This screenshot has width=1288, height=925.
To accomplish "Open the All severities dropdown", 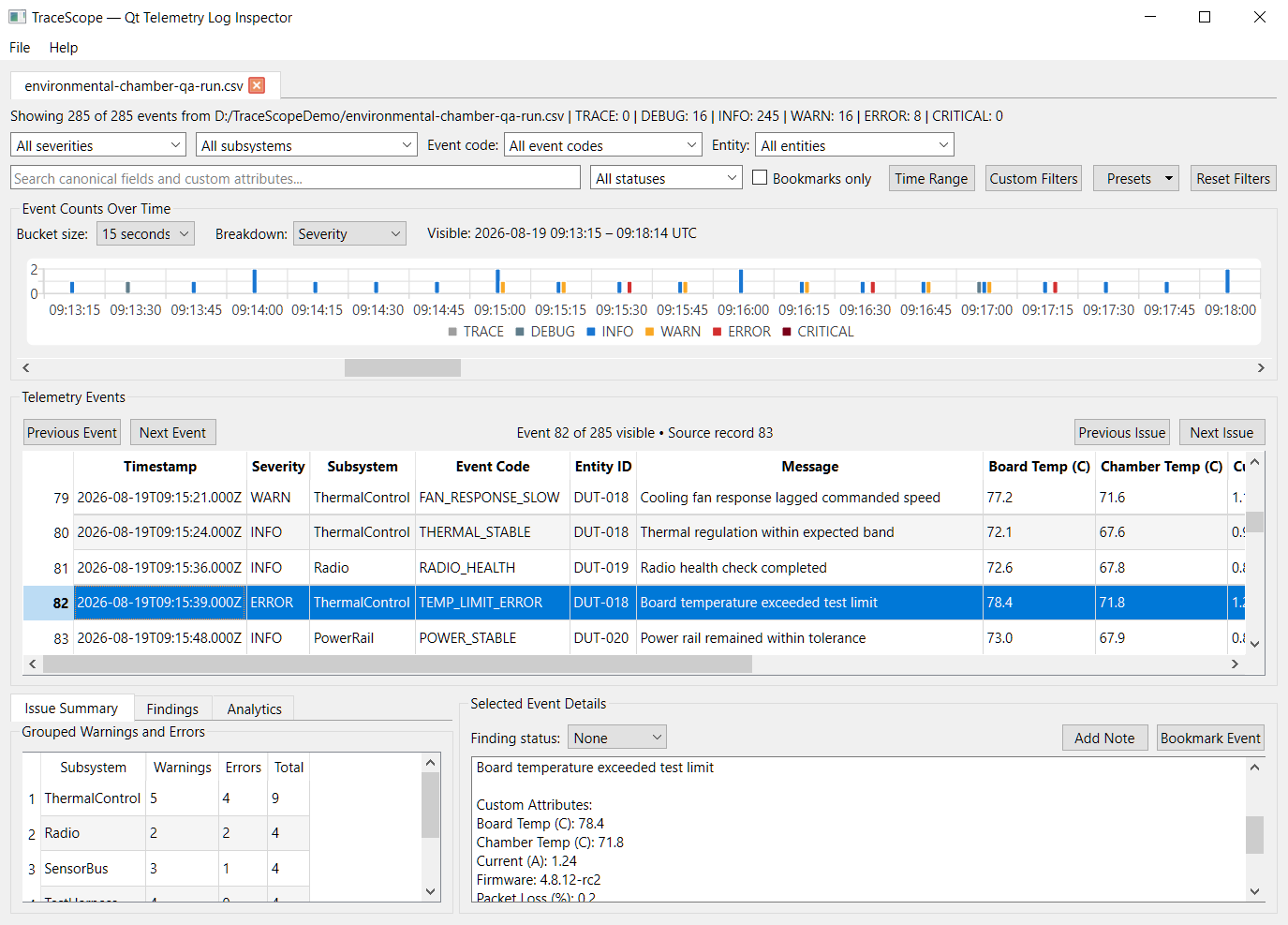I will pyautogui.click(x=98, y=145).
